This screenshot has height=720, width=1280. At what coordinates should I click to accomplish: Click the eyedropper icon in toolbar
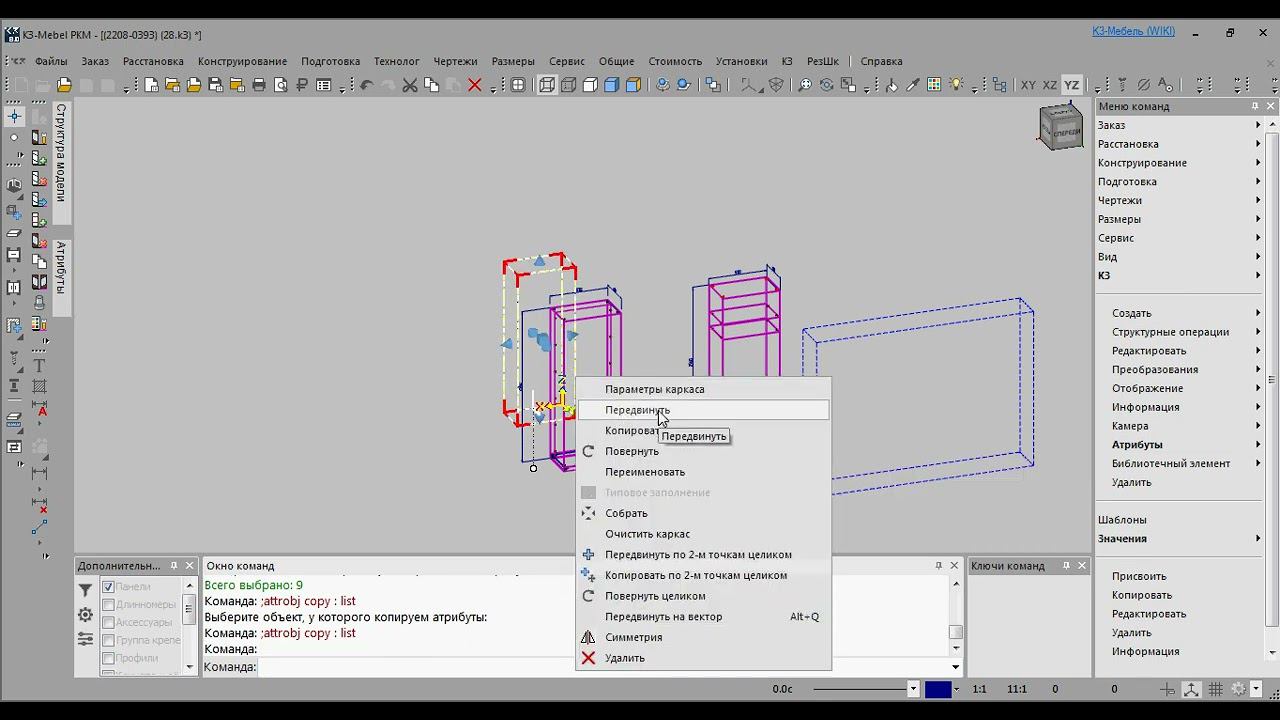[x=912, y=85]
